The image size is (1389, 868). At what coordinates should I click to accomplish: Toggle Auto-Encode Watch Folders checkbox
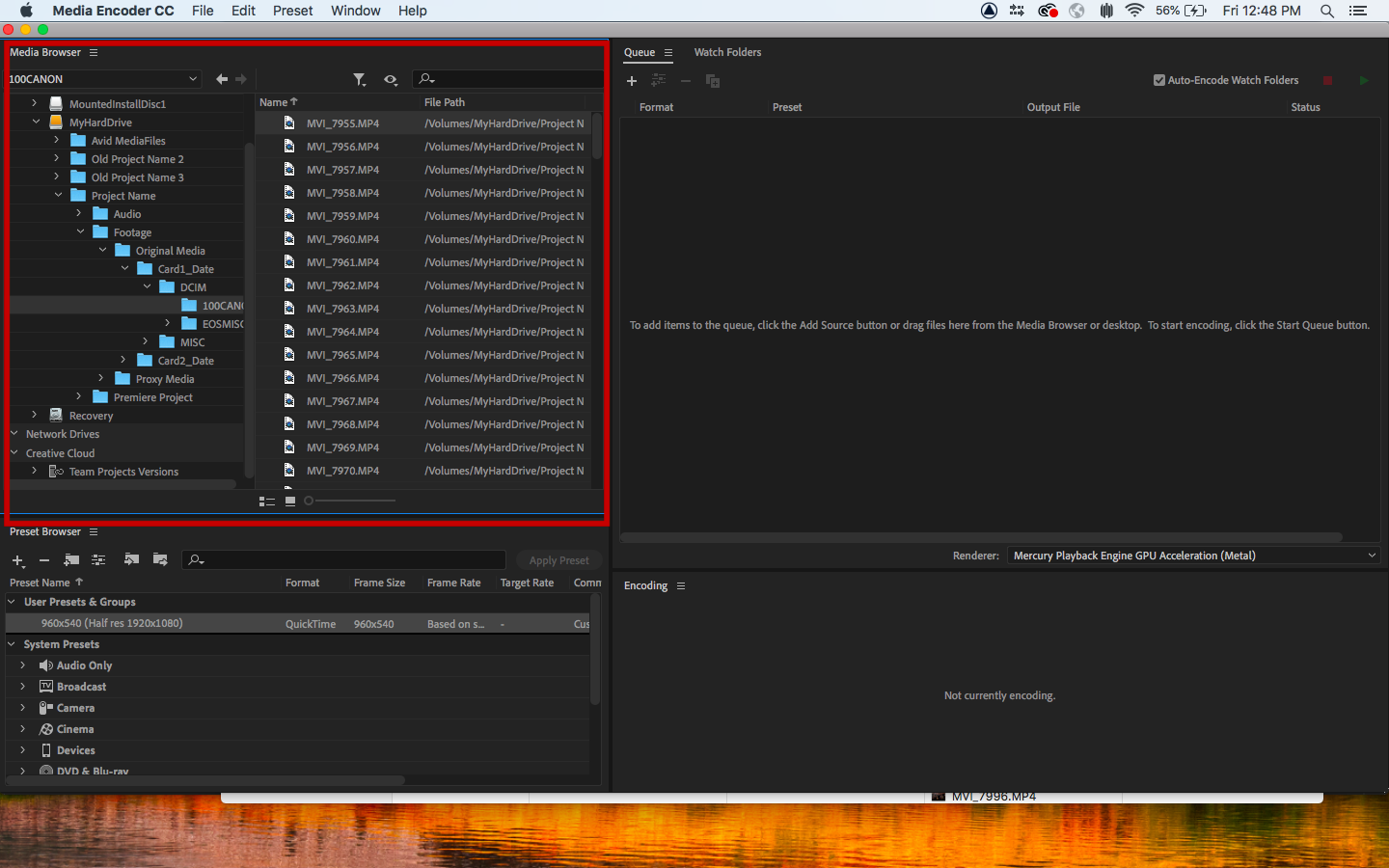point(1159,80)
